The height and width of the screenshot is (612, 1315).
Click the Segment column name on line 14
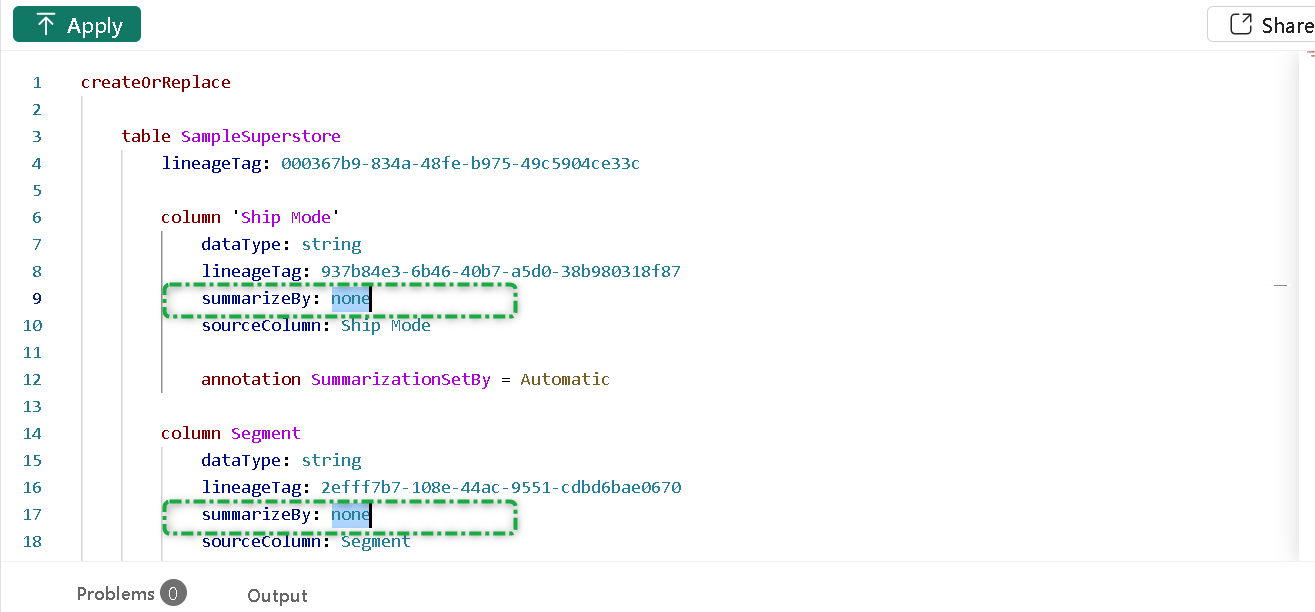[x=265, y=433]
